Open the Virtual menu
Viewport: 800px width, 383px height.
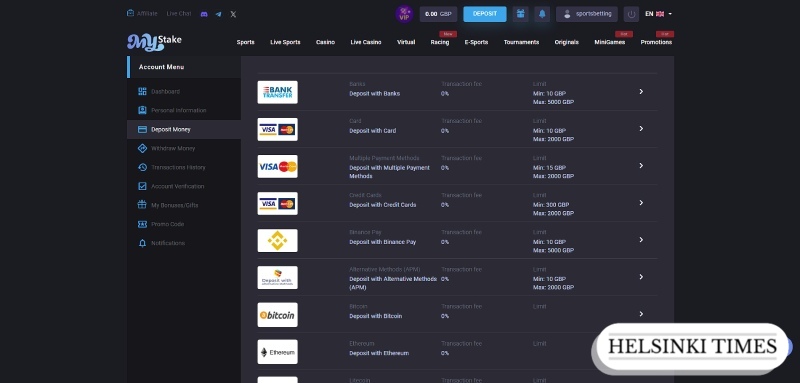[406, 42]
